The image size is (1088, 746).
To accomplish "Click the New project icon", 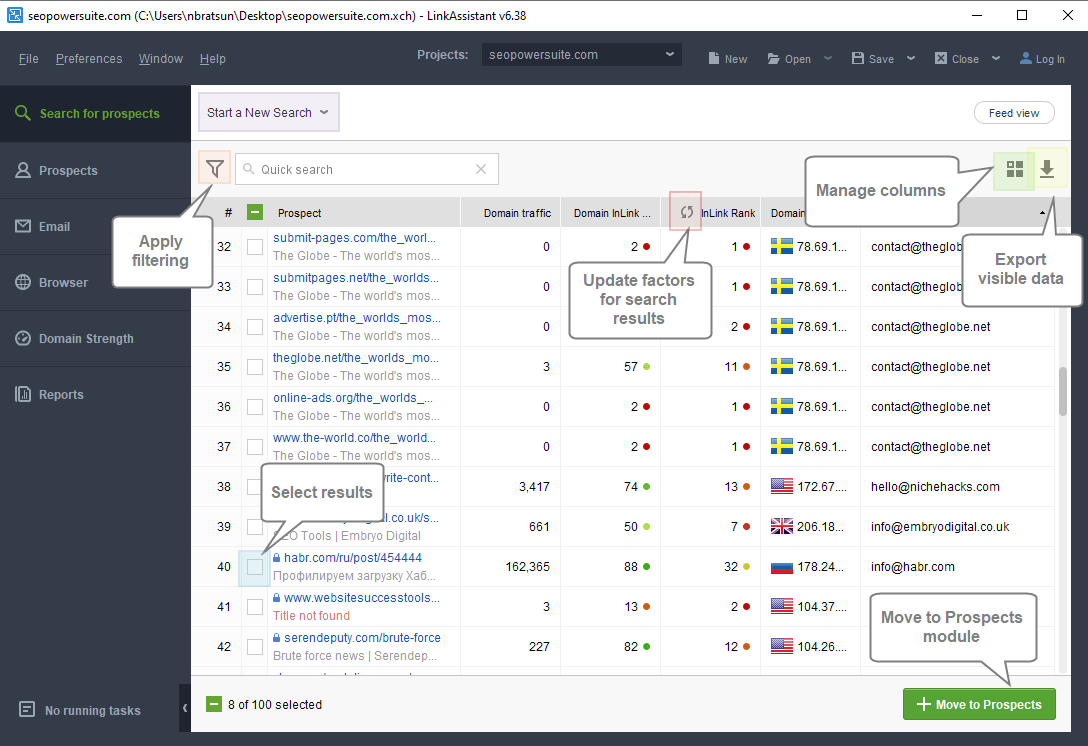I will point(713,58).
